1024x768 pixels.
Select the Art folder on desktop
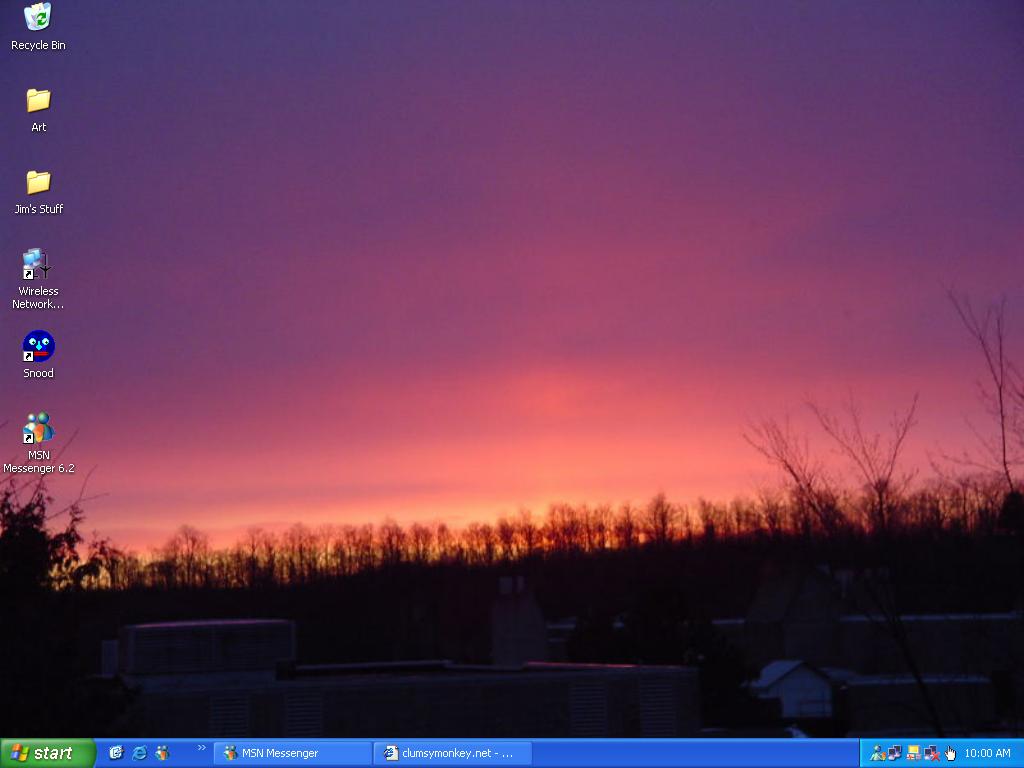pos(38,100)
